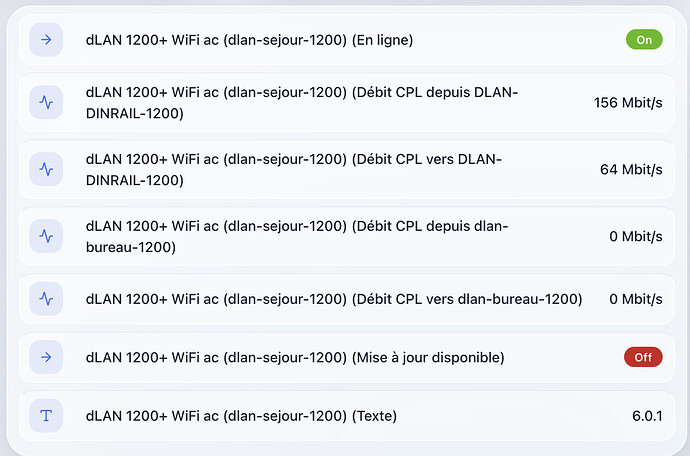Viewport: 690px width, 456px height.
Task: Open the En ligne entity row
Action: 347,40
